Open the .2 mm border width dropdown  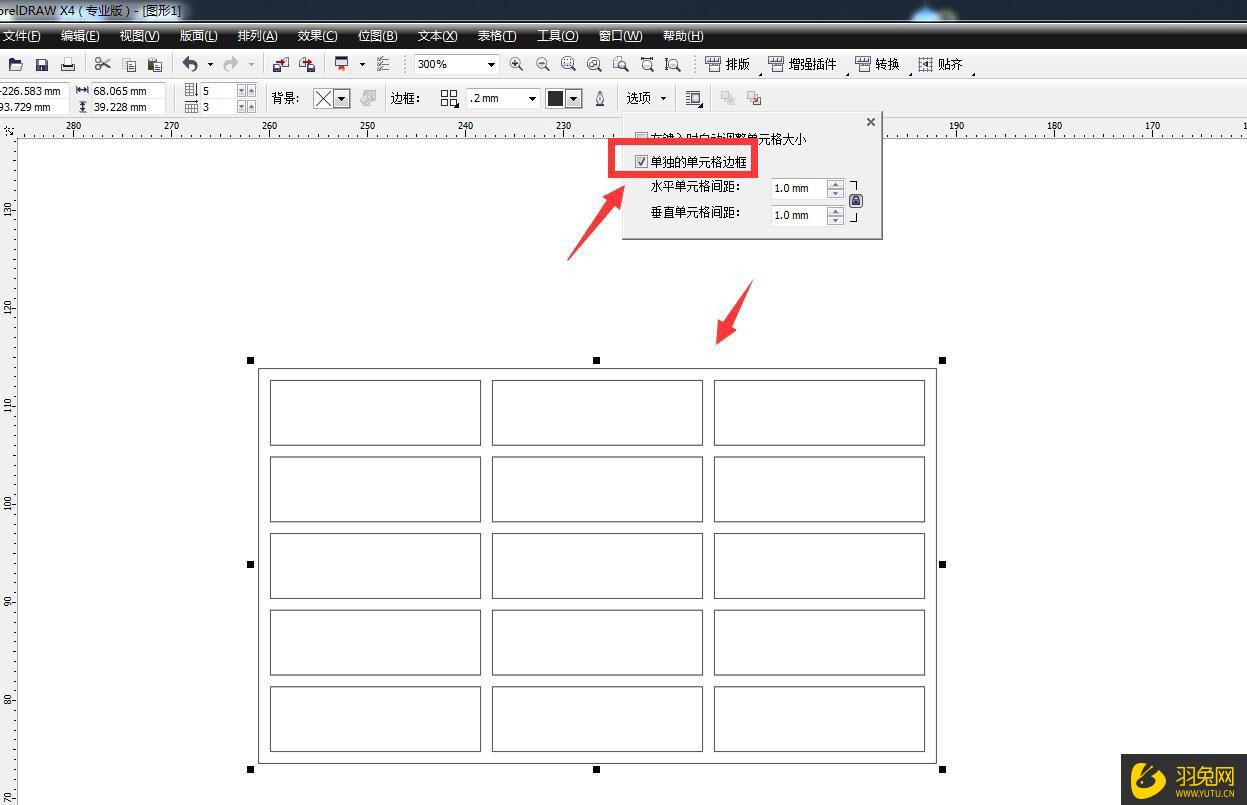coord(532,98)
